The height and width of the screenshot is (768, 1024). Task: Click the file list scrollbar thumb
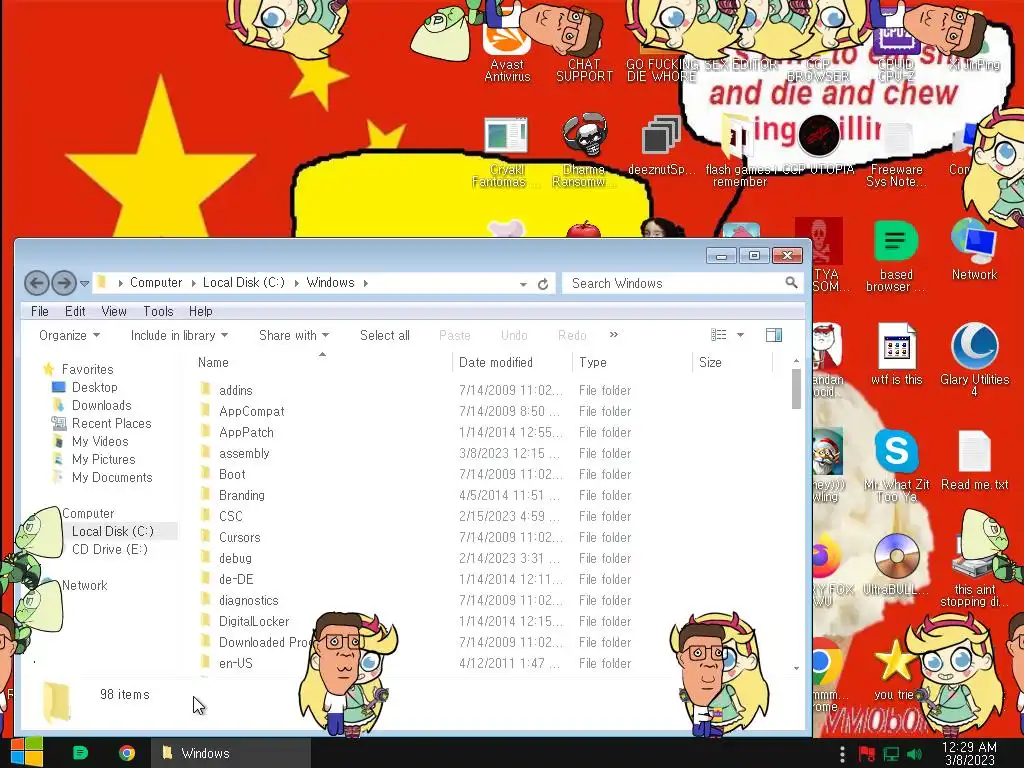(x=795, y=389)
